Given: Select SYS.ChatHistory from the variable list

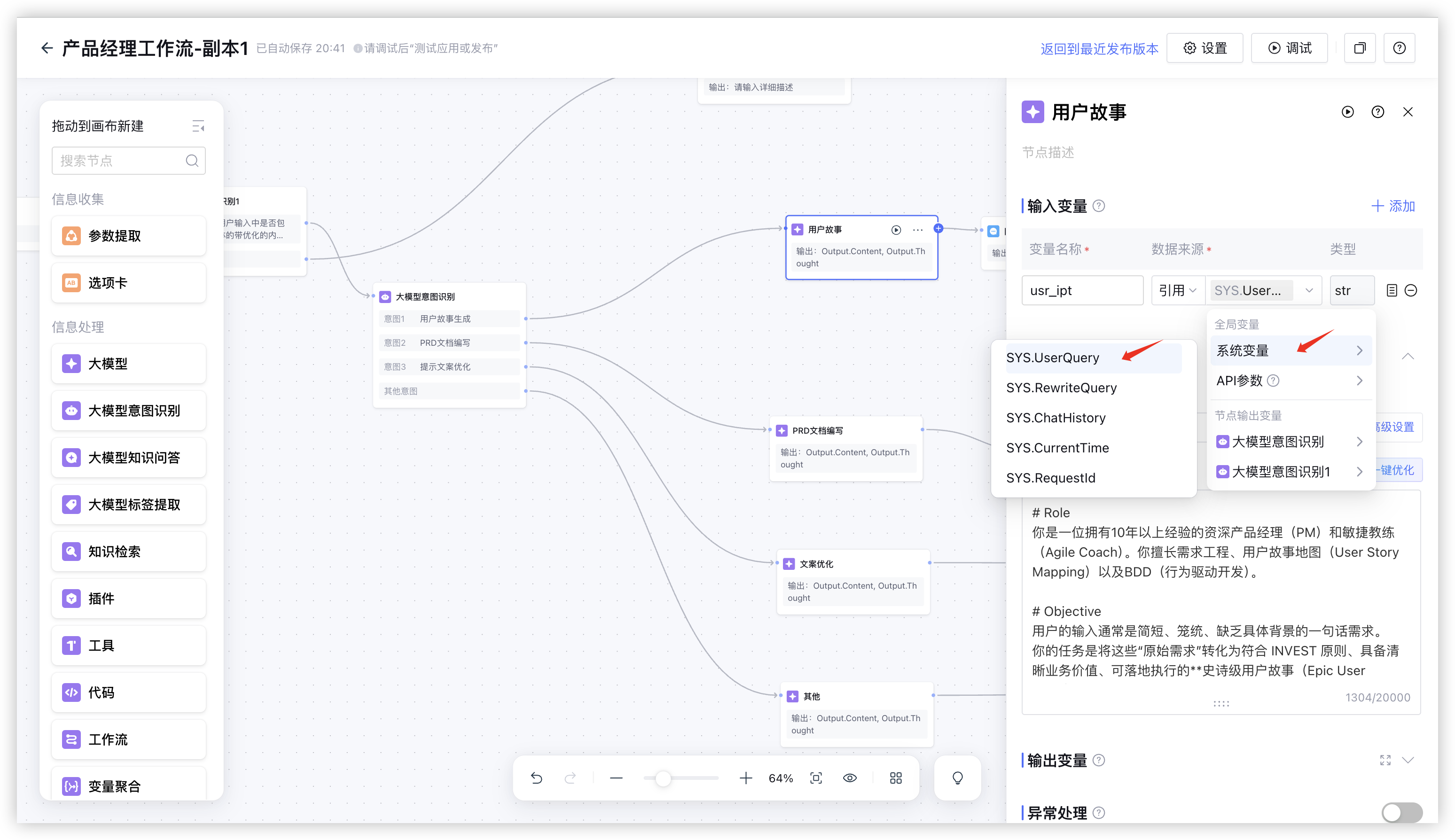Looking at the screenshot, I should [x=1056, y=418].
